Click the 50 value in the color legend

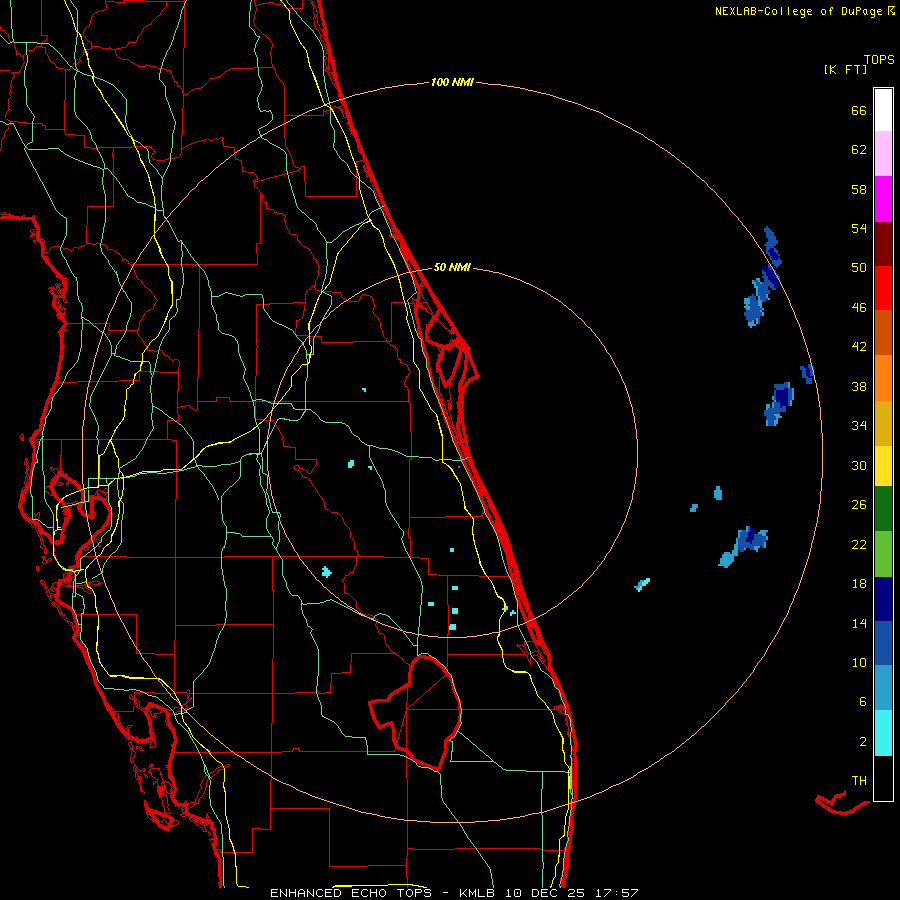[859, 267]
